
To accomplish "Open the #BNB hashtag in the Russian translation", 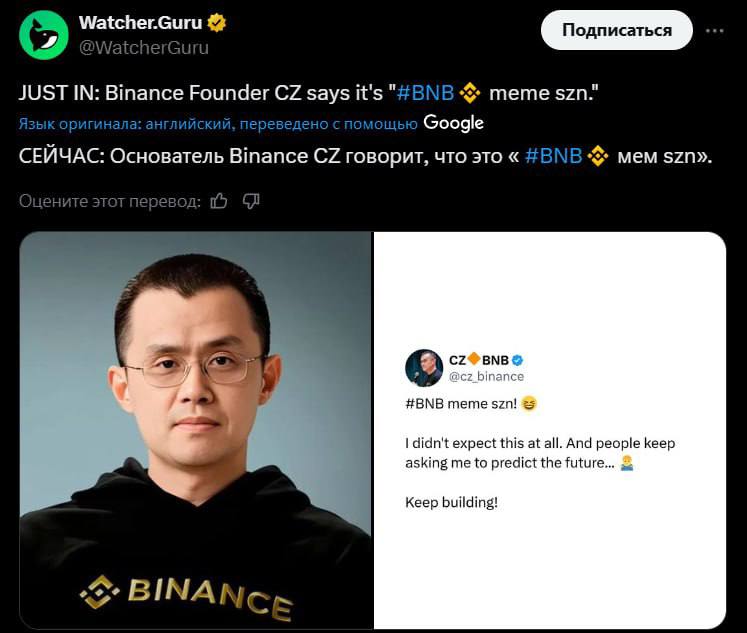I will point(553,156).
